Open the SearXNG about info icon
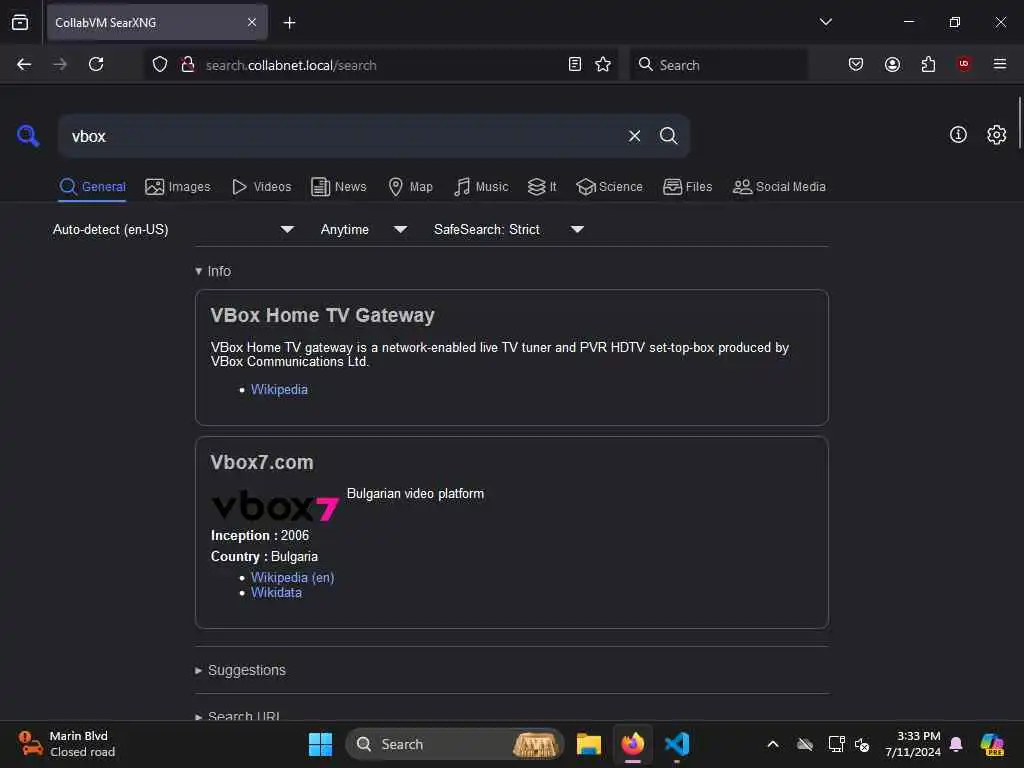Image resolution: width=1024 pixels, height=768 pixels. coord(958,135)
